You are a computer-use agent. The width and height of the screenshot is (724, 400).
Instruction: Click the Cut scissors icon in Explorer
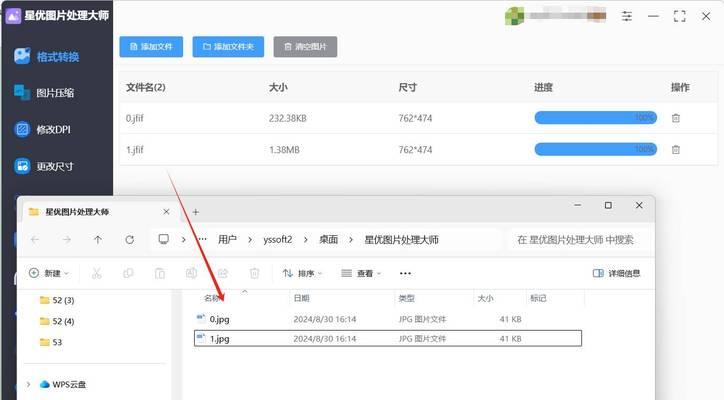point(97,273)
